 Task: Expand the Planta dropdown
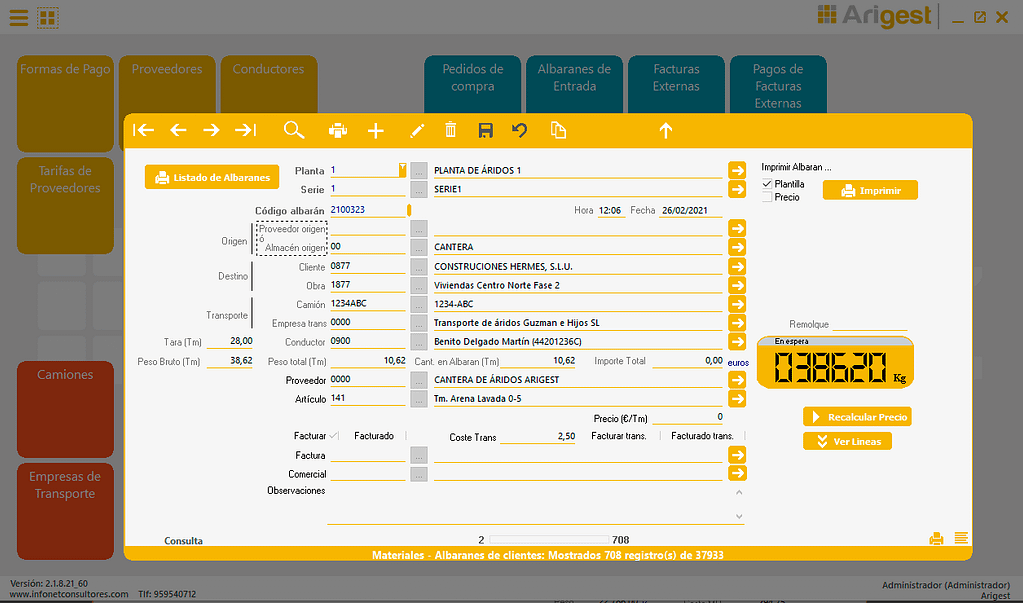pos(403,170)
